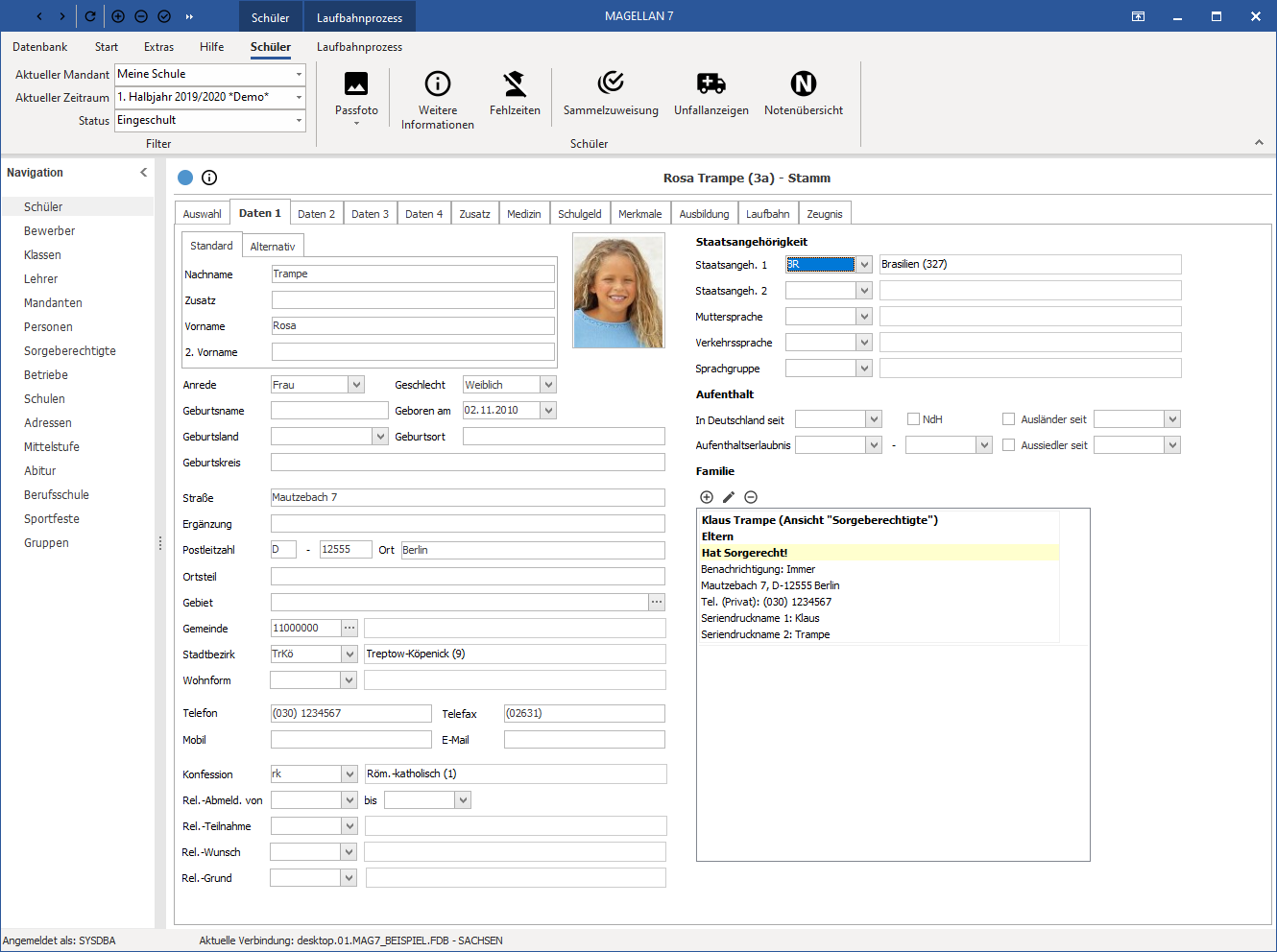Screen dimensions: 1277x952
Task: Open Unfallanzeigen
Action: click(x=711, y=94)
